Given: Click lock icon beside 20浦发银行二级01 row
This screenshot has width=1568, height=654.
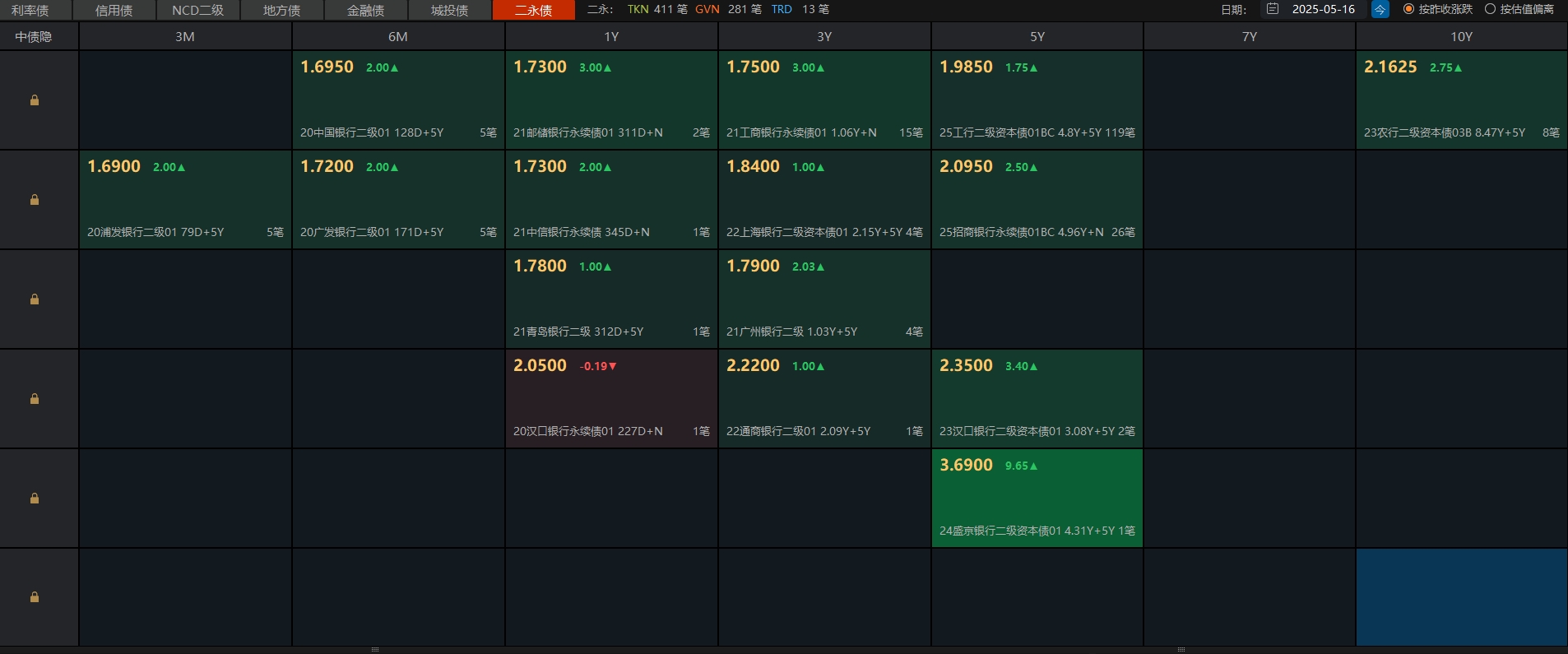Looking at the screenshot, I should coord(35,200).
